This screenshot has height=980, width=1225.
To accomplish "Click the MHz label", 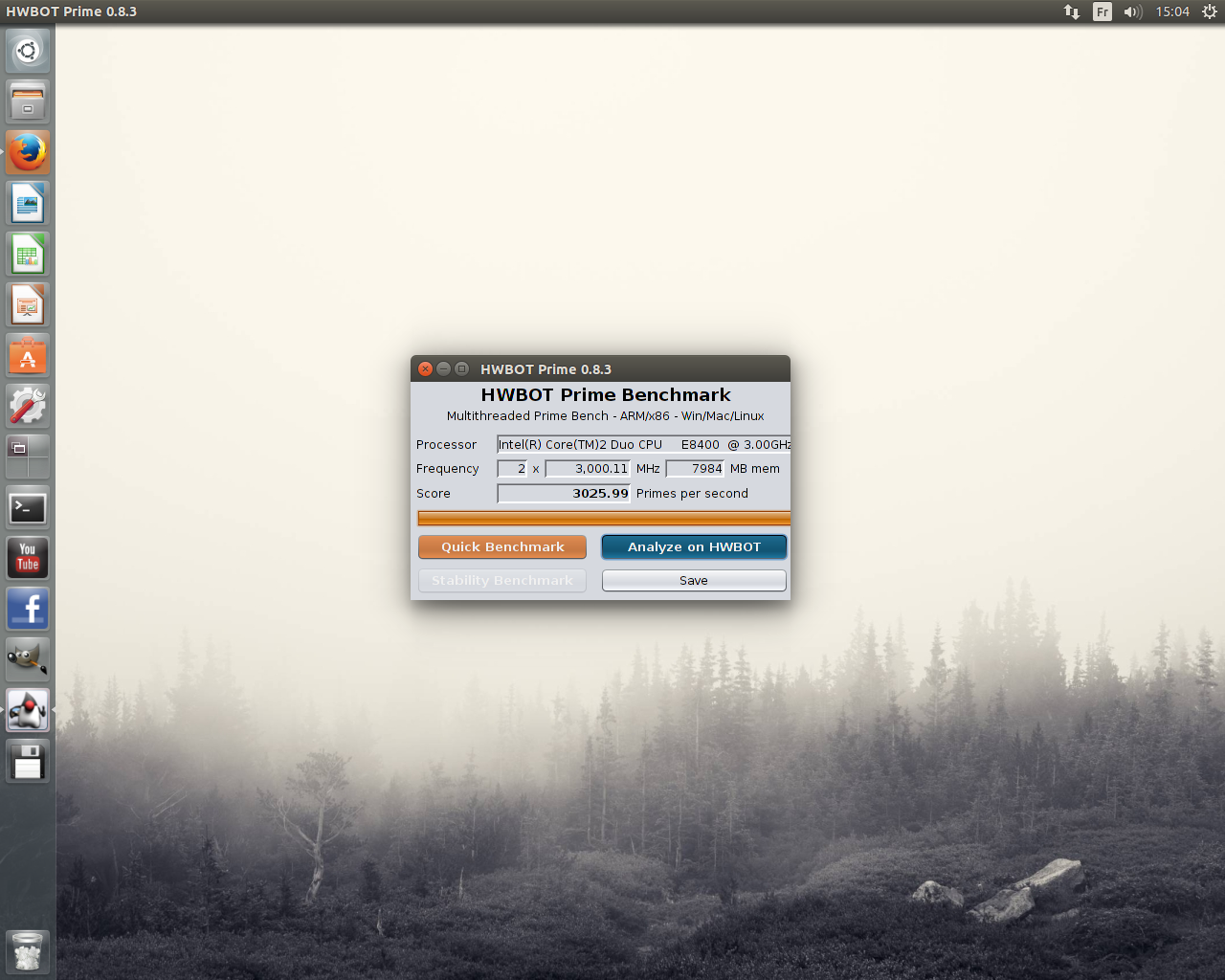I will pyautogui.click(x=648, y=468).
